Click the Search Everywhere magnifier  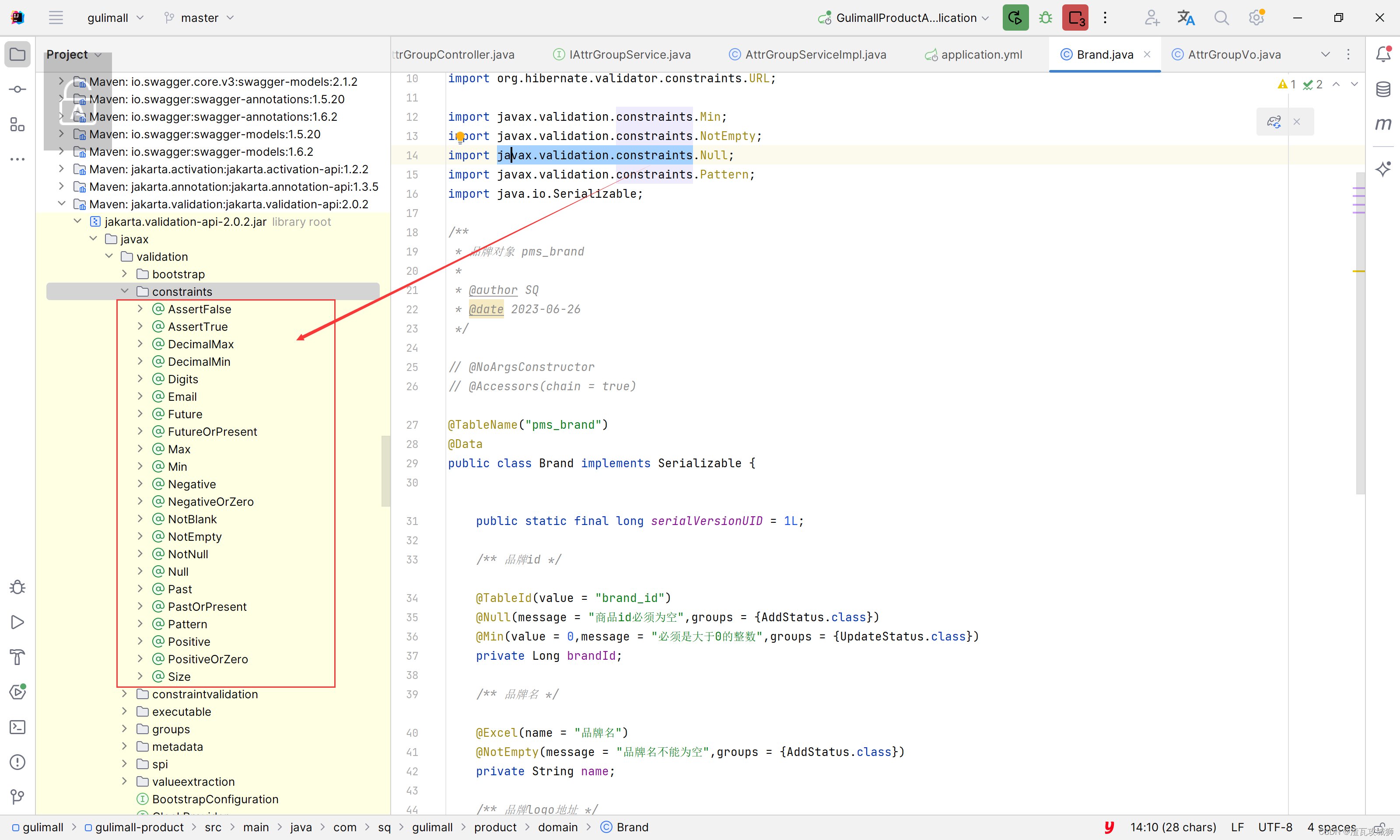[x=1221, y=17]
